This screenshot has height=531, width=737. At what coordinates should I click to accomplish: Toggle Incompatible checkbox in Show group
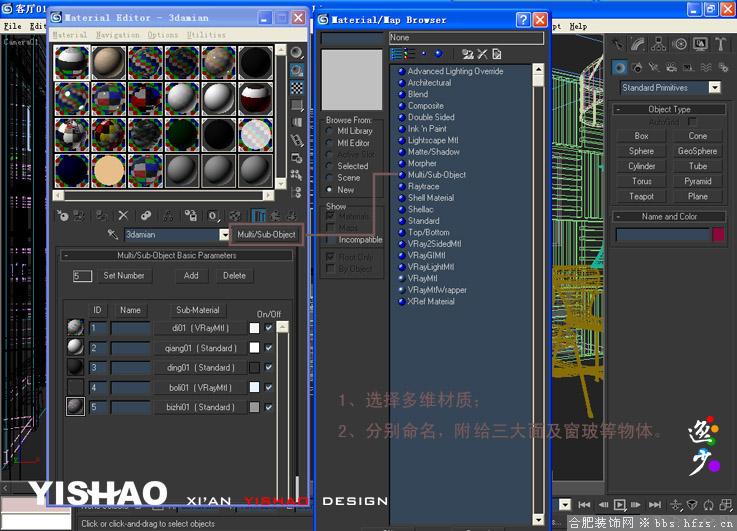pos(330,240)
